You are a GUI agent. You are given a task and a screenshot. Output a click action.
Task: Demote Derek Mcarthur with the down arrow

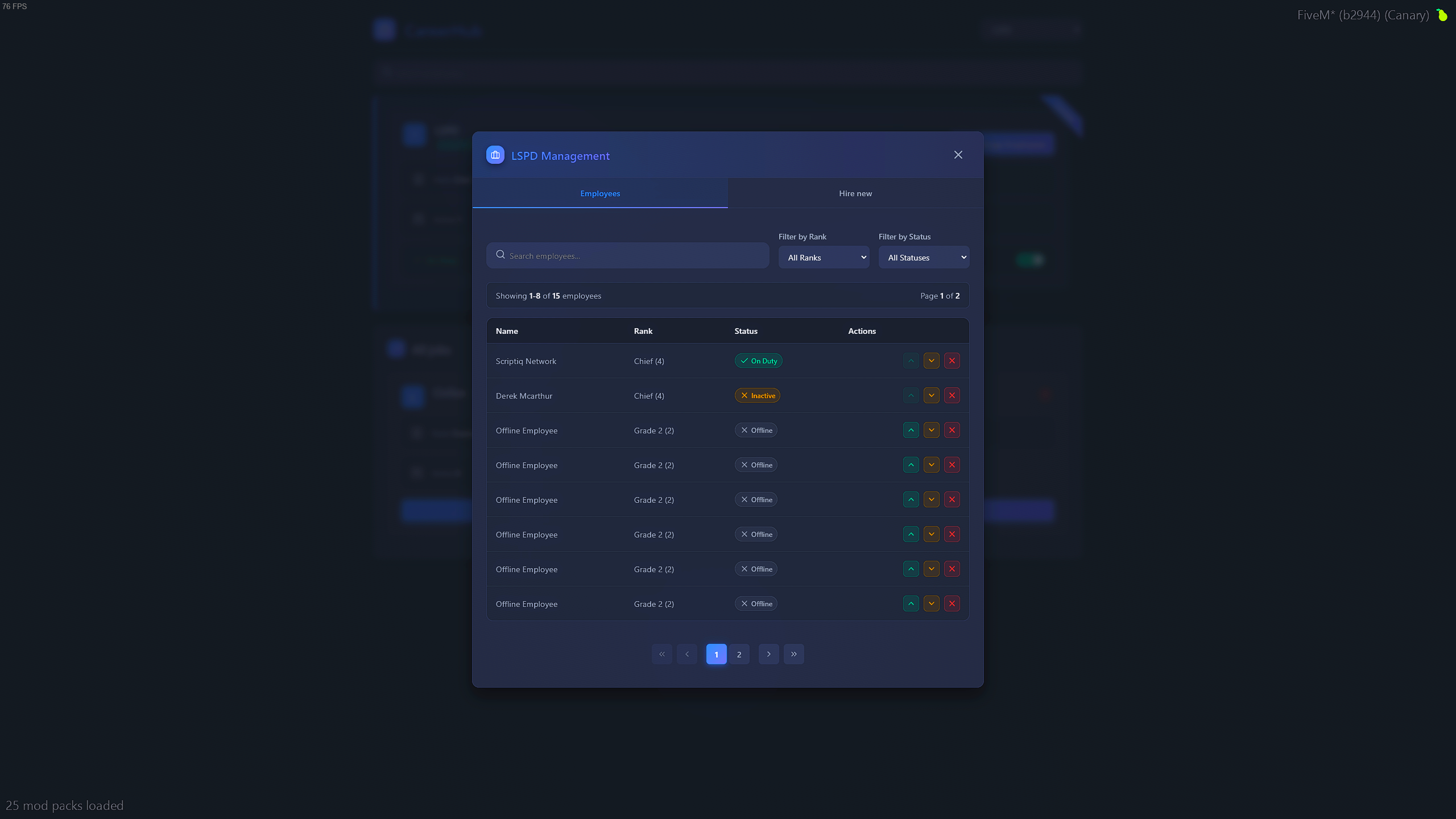(x=931, y=395)
